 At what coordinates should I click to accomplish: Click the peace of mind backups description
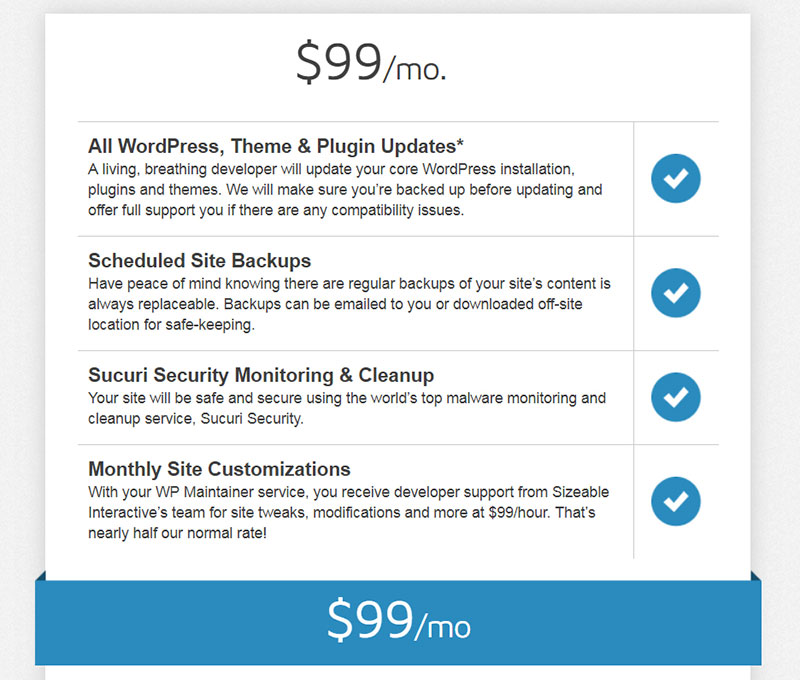point(349,304)
